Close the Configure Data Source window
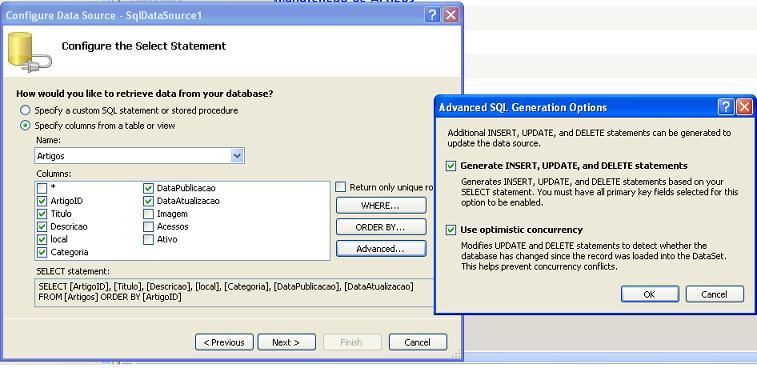Screen dimensions: 757x368 (450, 15)
